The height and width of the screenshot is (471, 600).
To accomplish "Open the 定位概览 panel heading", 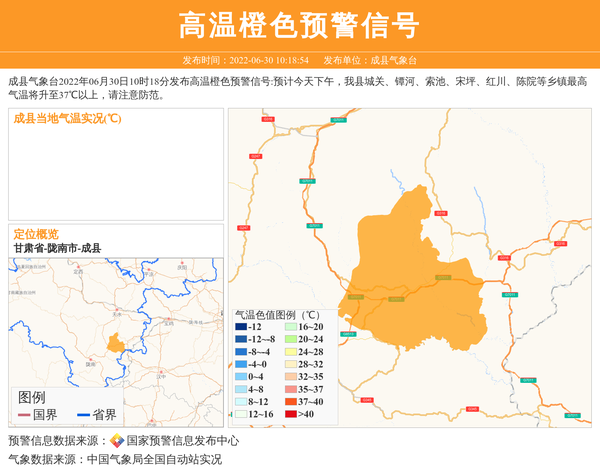I will point(36,234).
